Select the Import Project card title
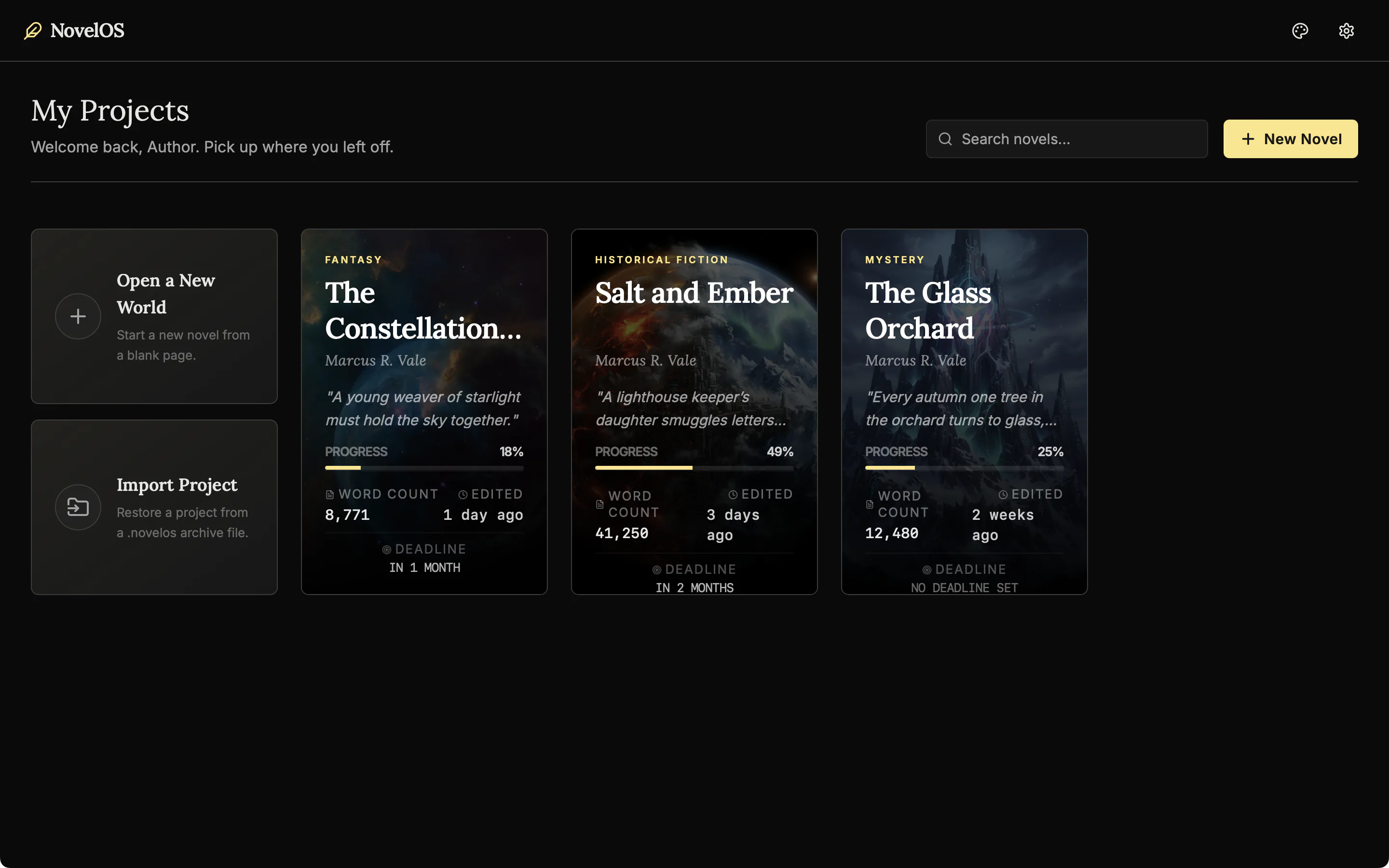 [x=177, y=485]
